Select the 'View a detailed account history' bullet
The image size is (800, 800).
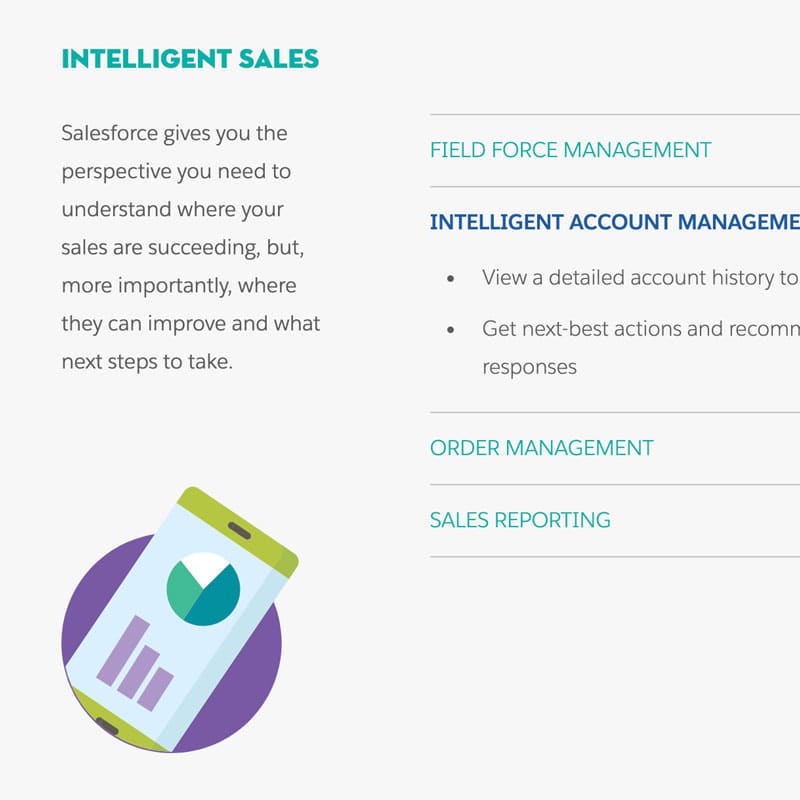tap(641, 278)
